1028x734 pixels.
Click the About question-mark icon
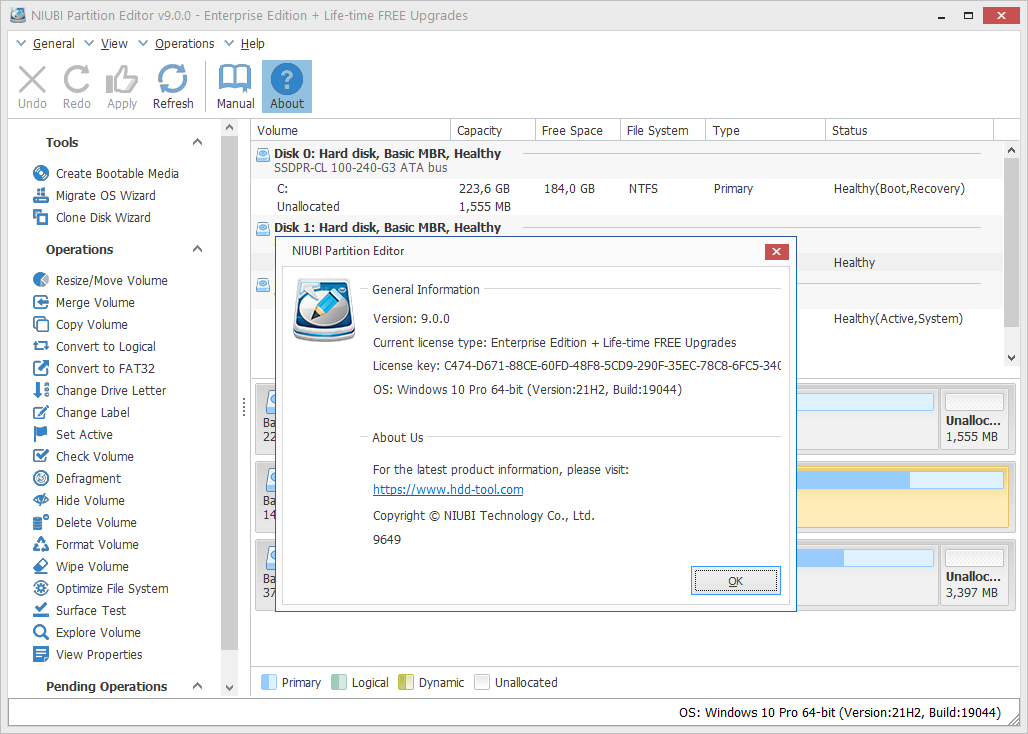coord(287,79)
